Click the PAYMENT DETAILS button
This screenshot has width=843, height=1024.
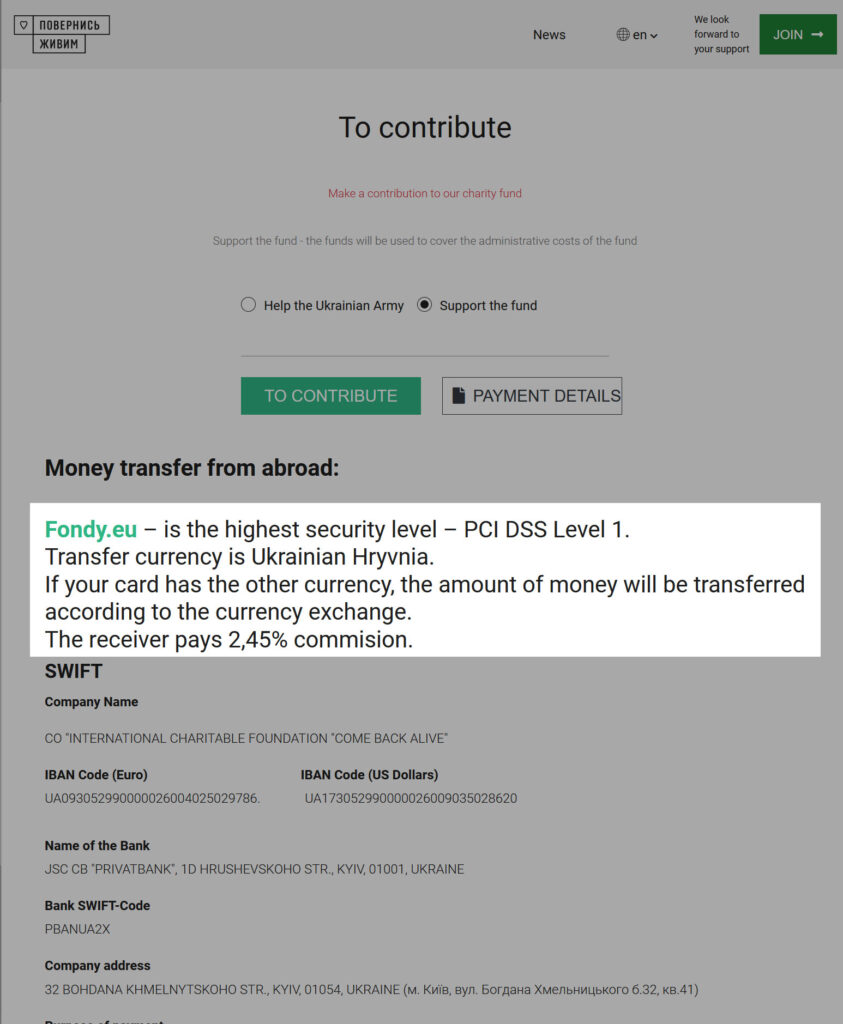coord(532,395)
